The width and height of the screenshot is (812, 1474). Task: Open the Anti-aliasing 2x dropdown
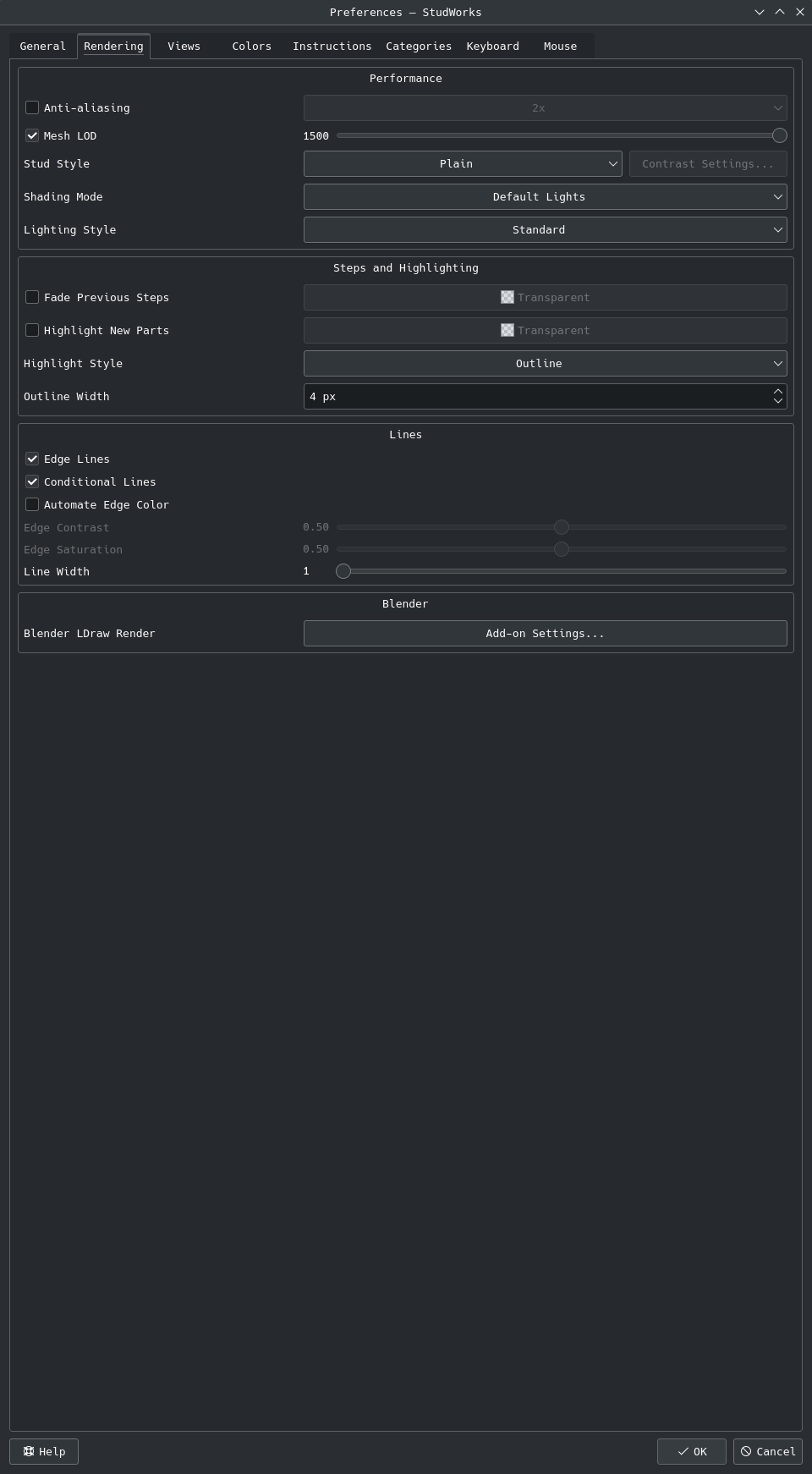(x=545, y=107)
